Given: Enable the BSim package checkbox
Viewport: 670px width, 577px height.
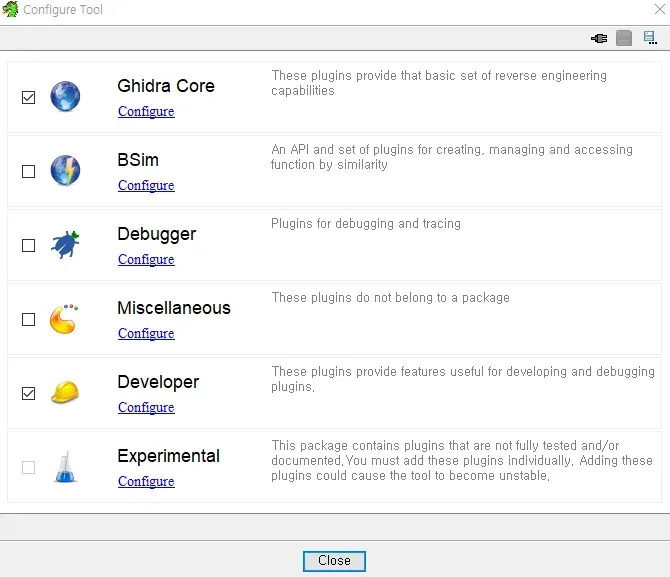Looking at the screenshot, I should click(29, 171).
